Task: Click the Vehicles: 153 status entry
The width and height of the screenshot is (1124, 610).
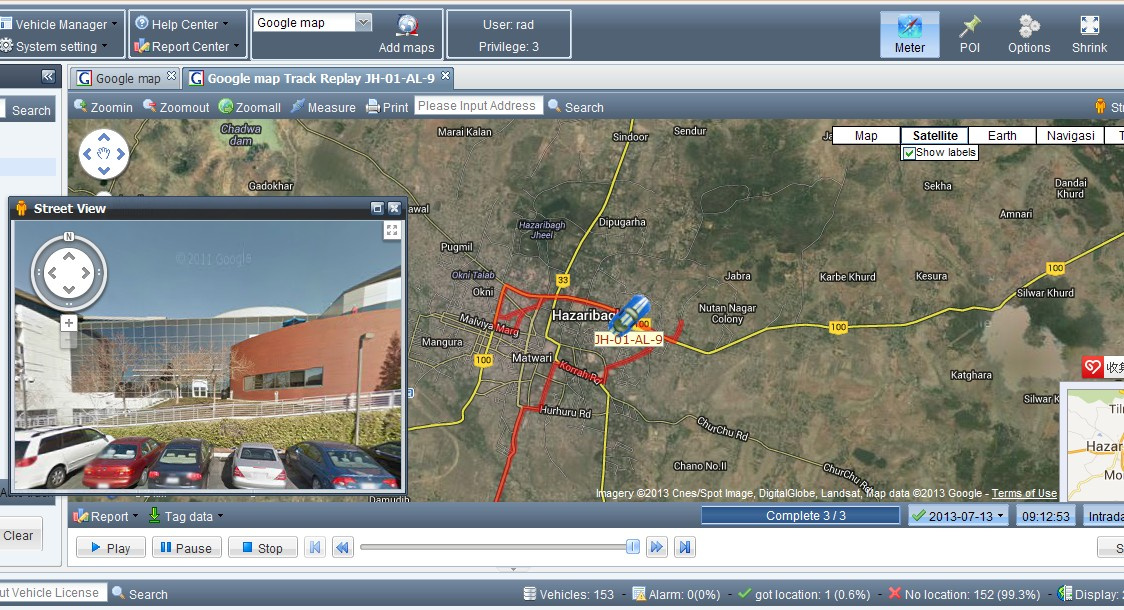Action: click(x=569, y=594)
